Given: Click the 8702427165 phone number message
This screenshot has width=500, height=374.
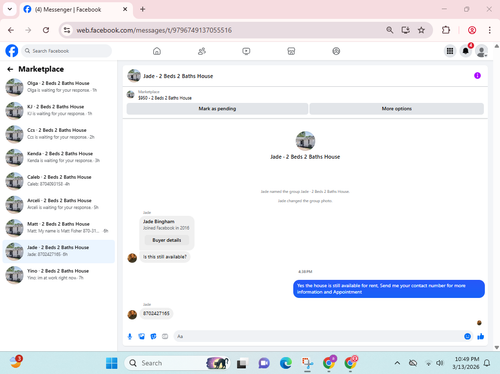Looking at the screenshot, I should click(x=156, y=313).
